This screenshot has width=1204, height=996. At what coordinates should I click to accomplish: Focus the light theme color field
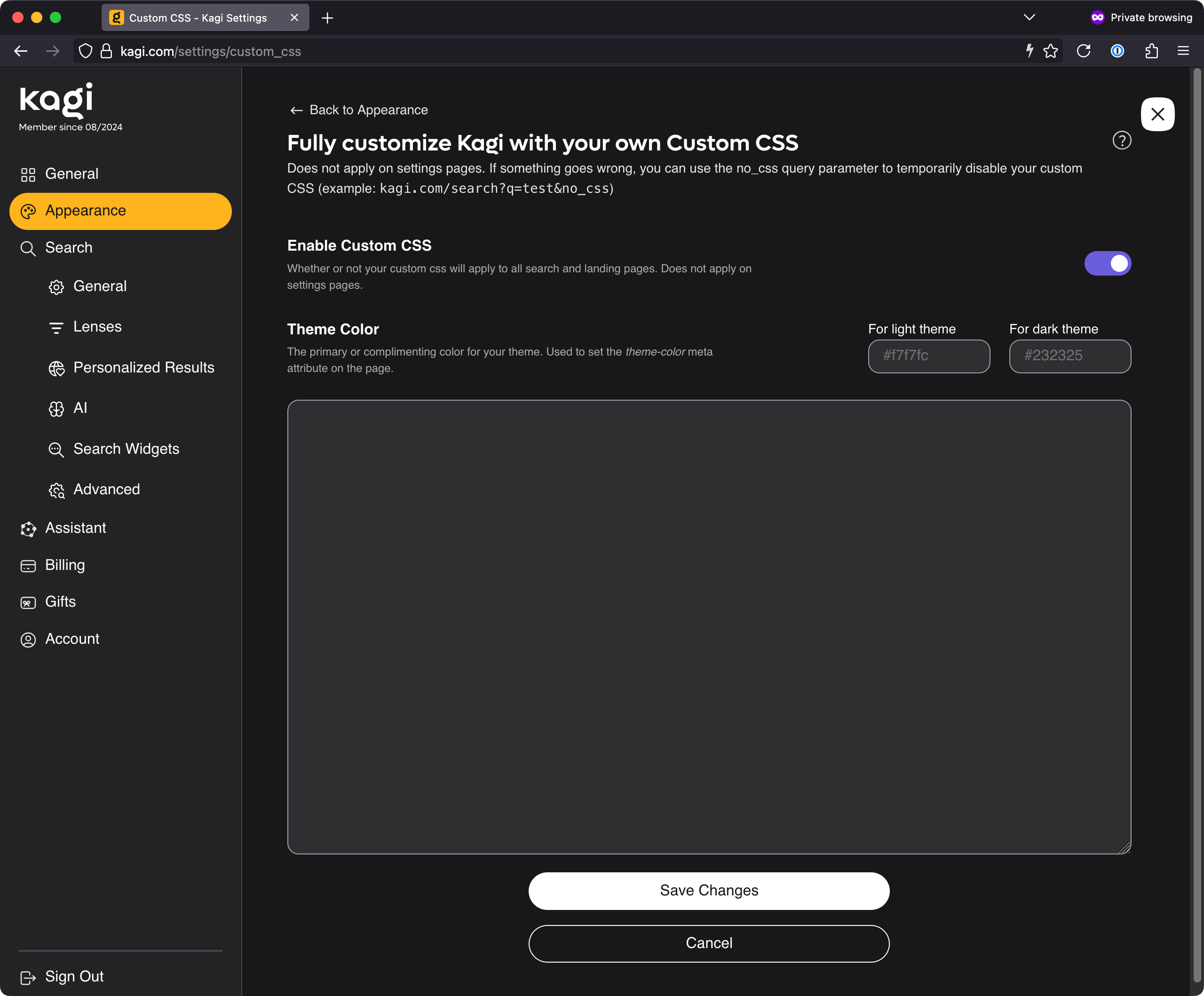(x=928, y=356)
